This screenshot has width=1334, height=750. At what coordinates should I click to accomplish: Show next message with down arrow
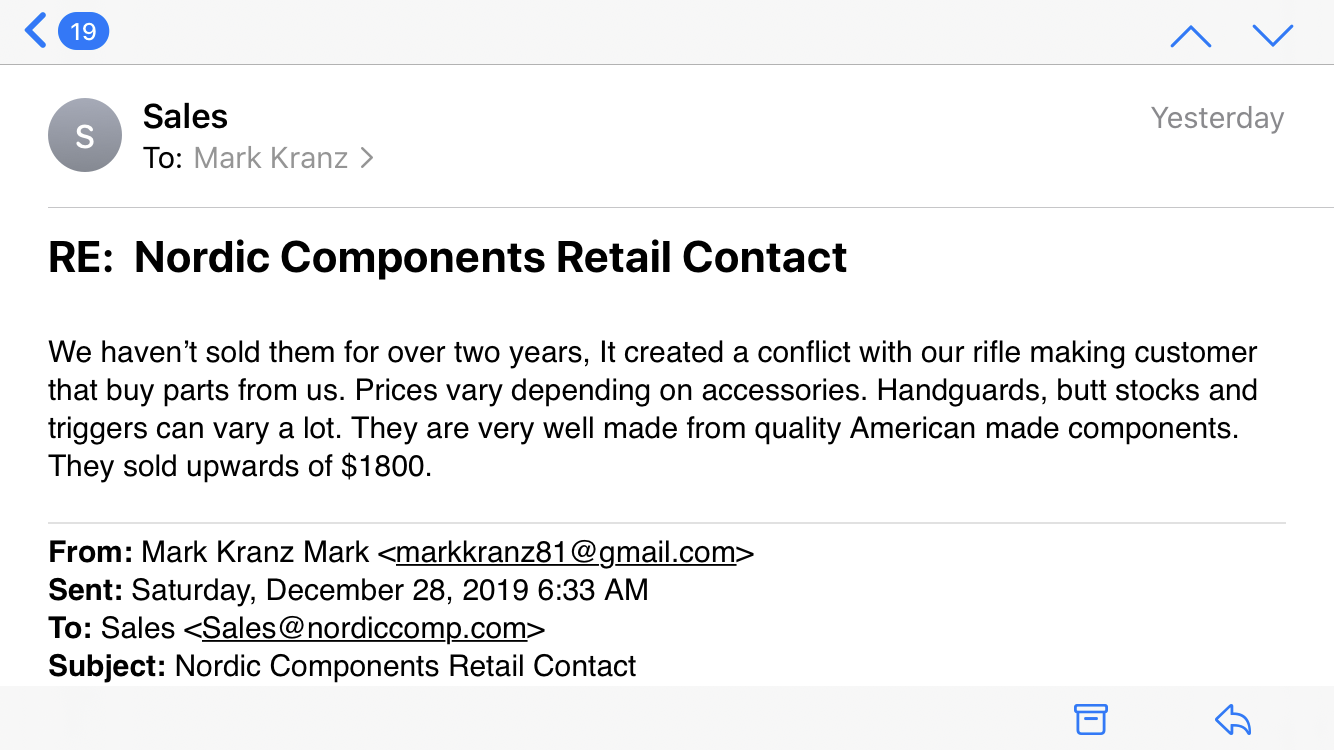click(1273, 36)
